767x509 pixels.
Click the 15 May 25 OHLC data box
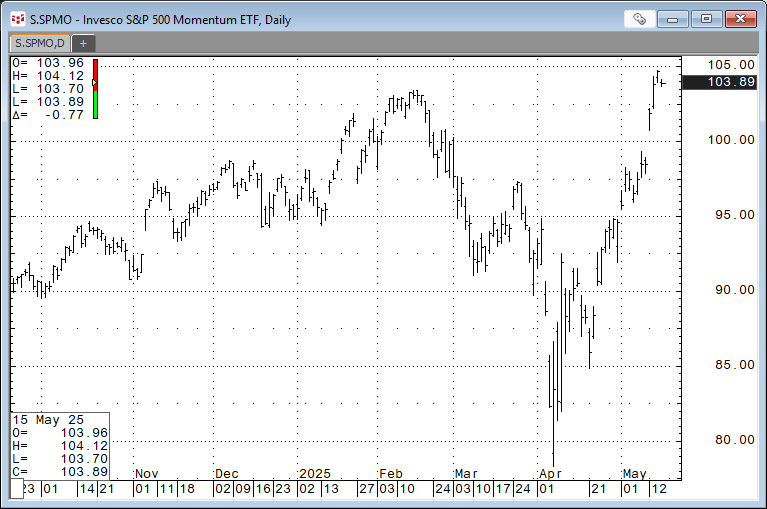(59, 443)
